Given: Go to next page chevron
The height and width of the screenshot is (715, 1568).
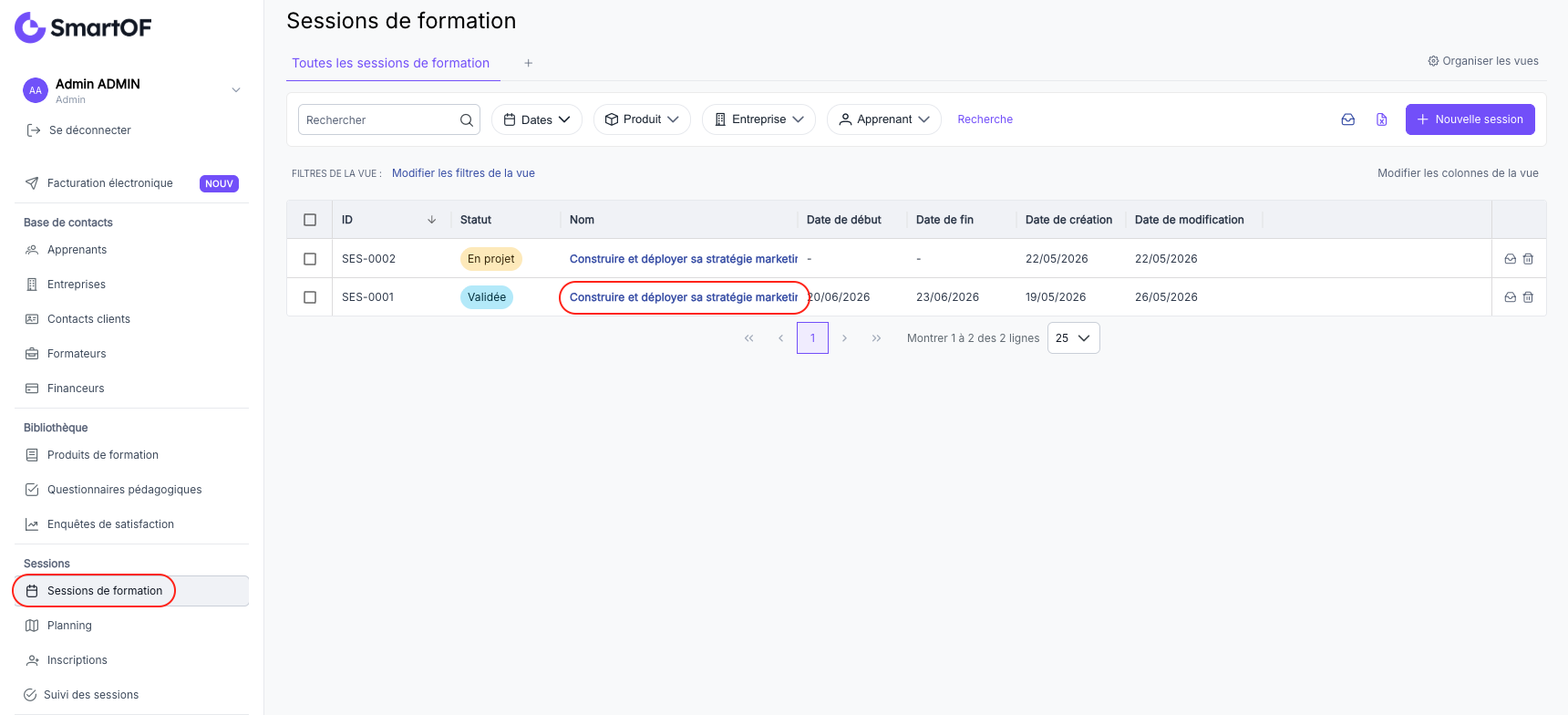Looking at the screenshot, I should (x=844, y=338).
